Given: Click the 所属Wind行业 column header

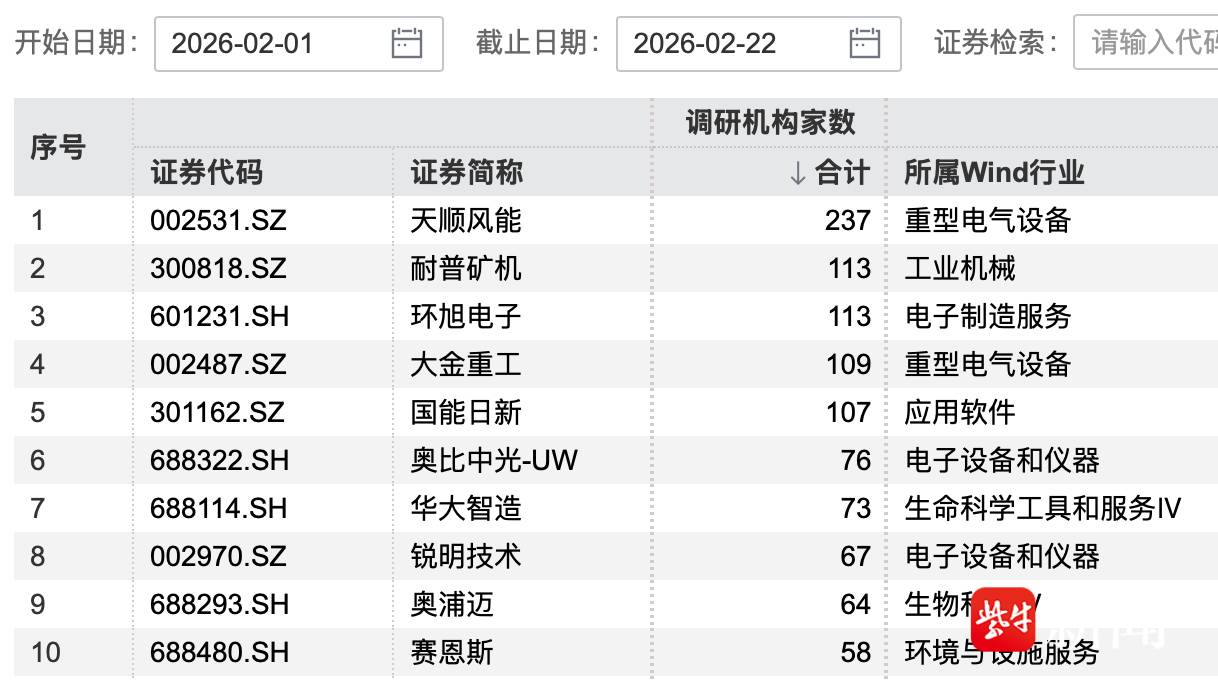Looking at the screenshot, I should pyautogui.click(x=994, y=173).
